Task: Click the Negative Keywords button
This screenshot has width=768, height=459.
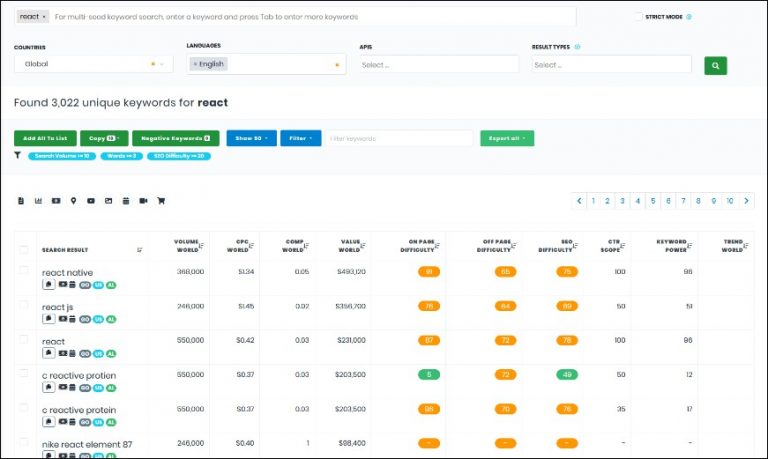Action: (x=175, y=138)
